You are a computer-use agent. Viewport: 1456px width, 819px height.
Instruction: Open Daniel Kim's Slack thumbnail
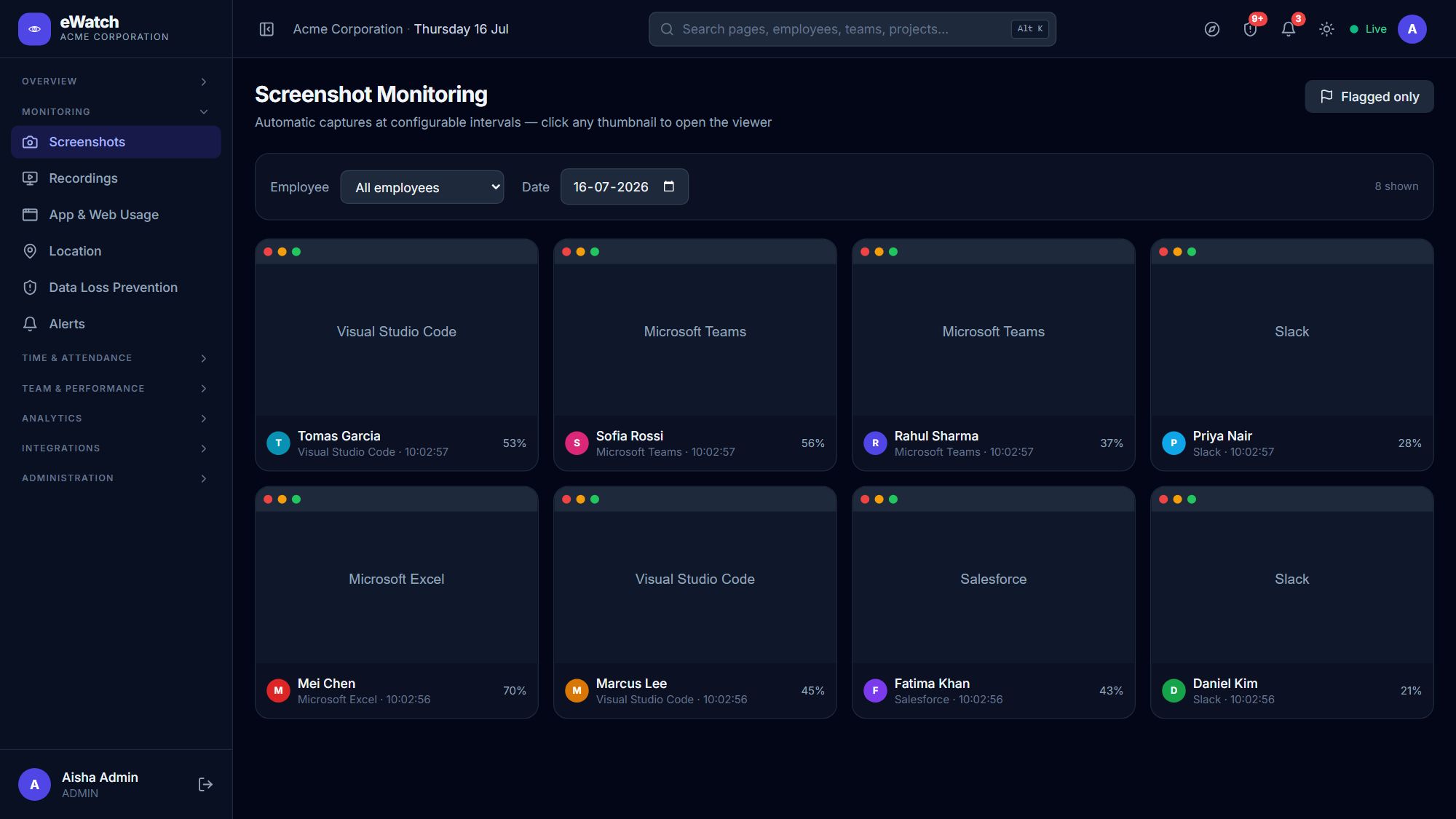1292,575
